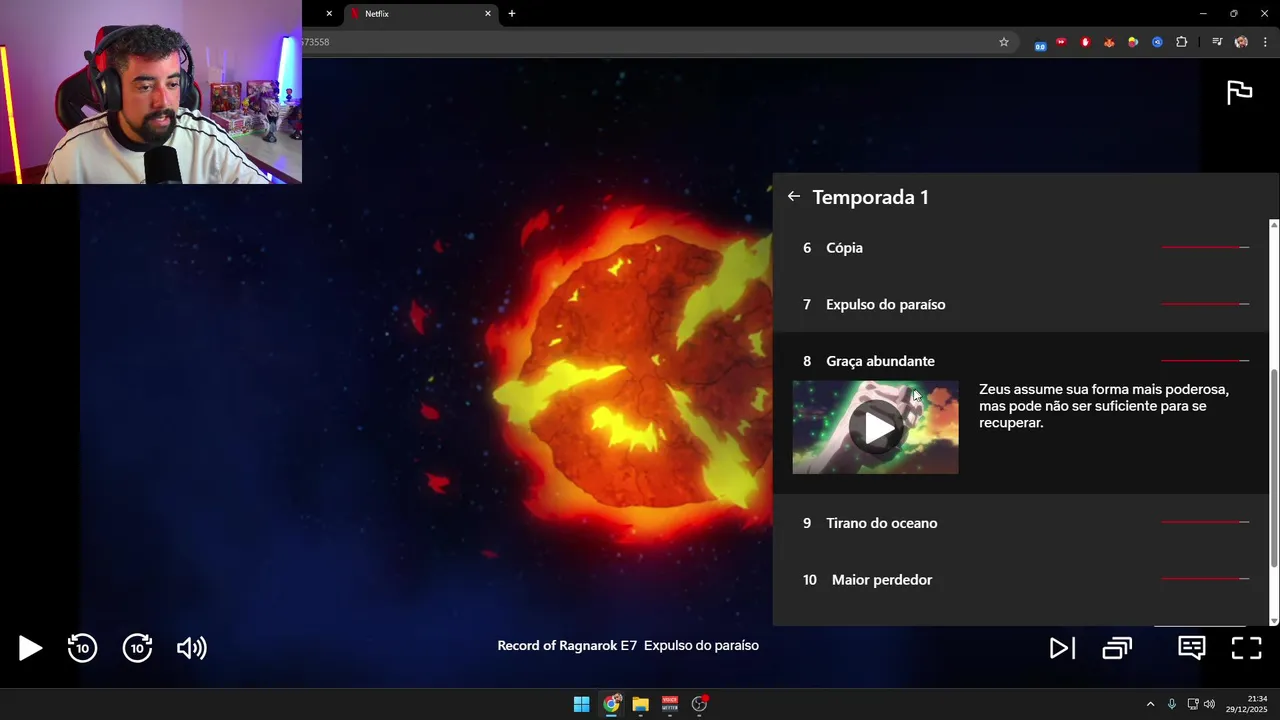1280x720 pixels.
Task: Show hidden system tray icons
Action: 1150,704
